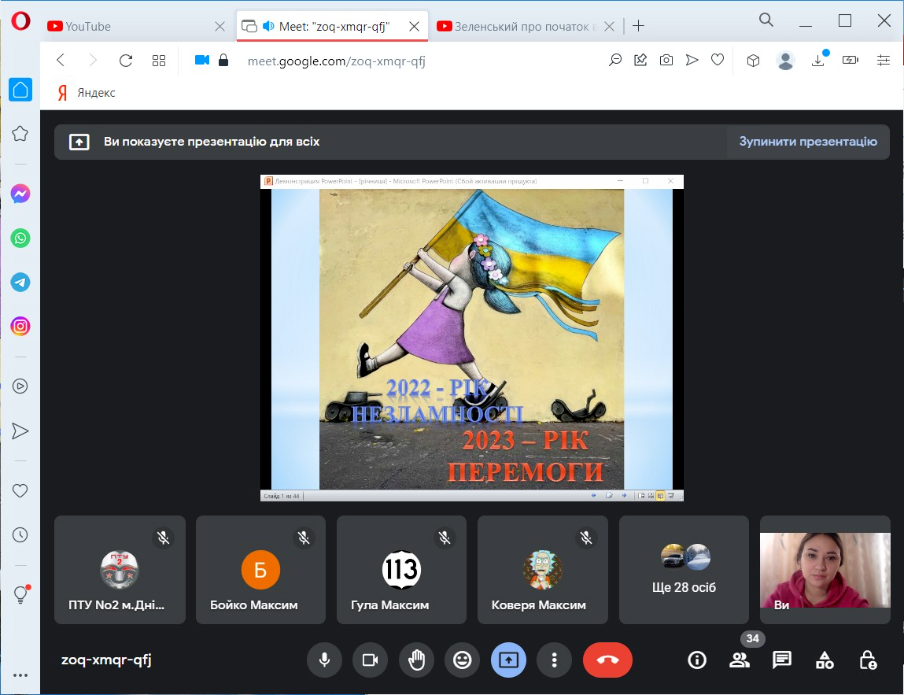The width and height of the screenshot is (904, 695).
Task: Open Speed Dial start page grid
Action: [x=159, y=60]
